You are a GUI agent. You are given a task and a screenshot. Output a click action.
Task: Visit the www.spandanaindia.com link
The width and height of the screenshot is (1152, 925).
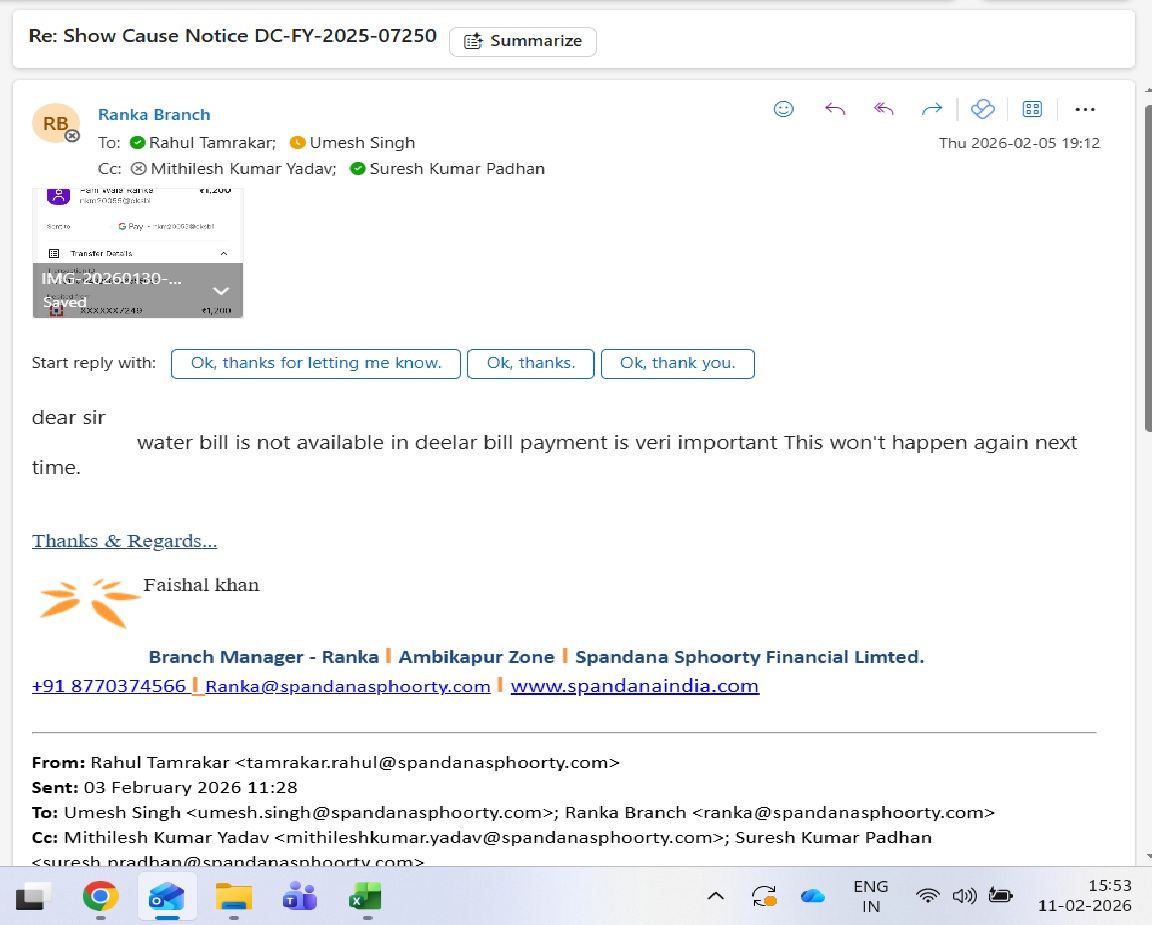coord(634,686)
